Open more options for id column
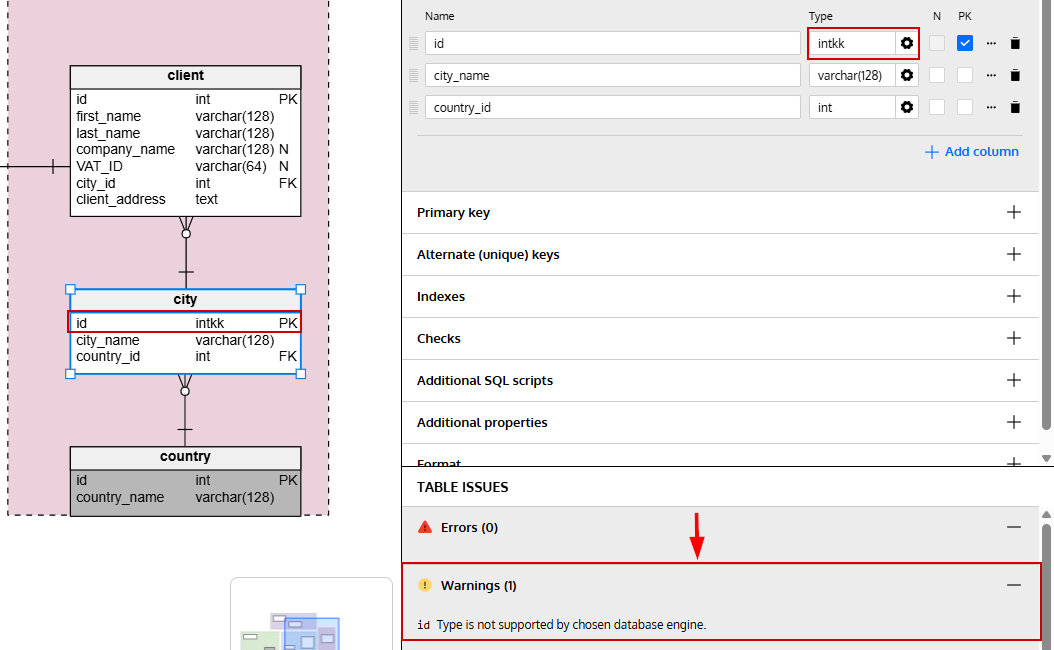 point(991,44)
